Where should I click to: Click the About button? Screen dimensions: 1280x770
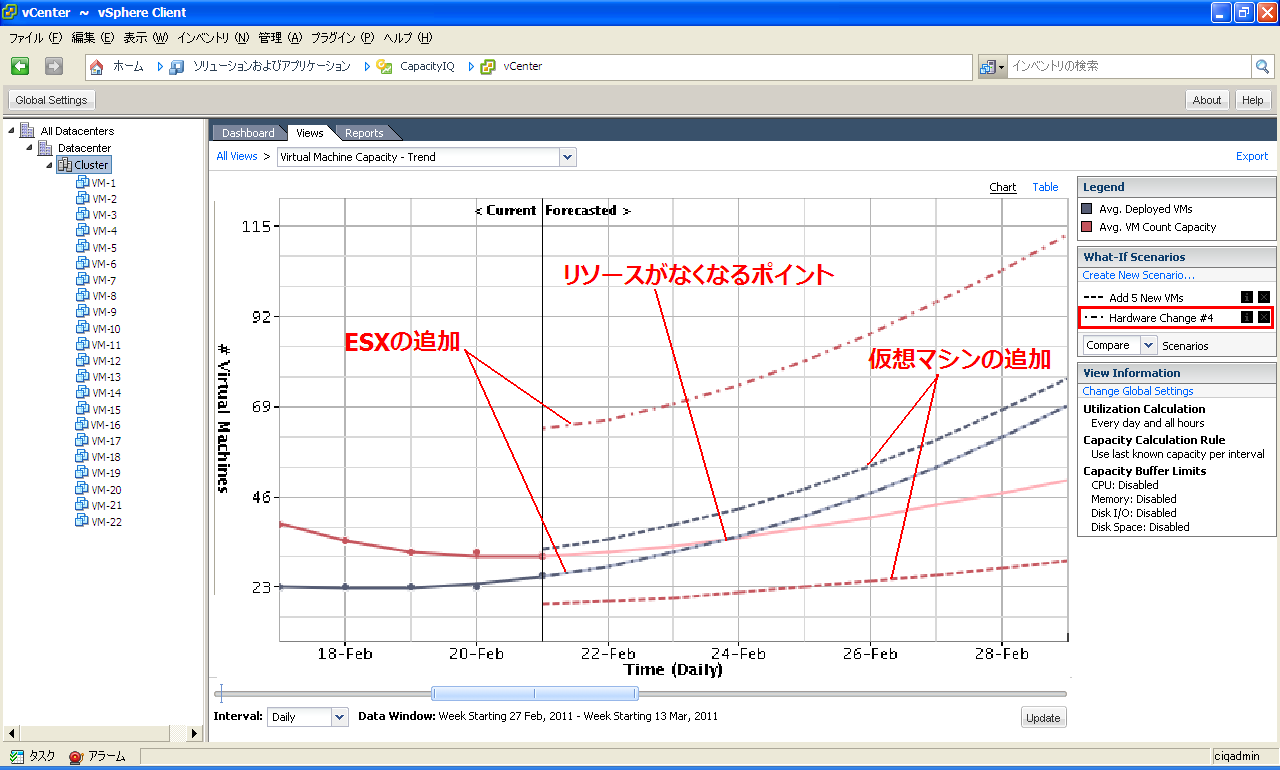click(1207, 100)
